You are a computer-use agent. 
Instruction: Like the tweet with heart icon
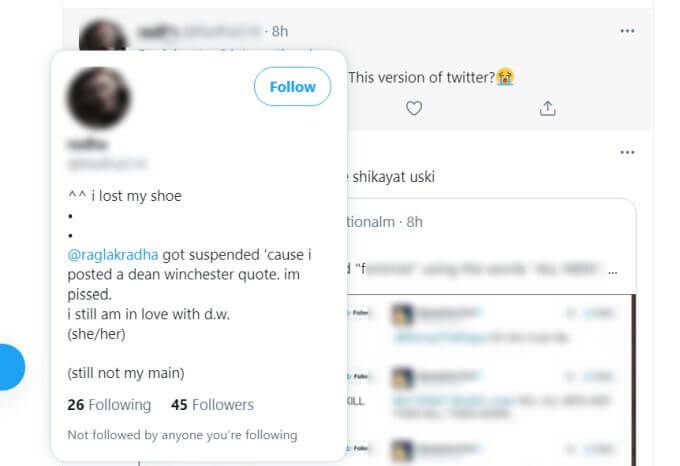coord(414,108)
